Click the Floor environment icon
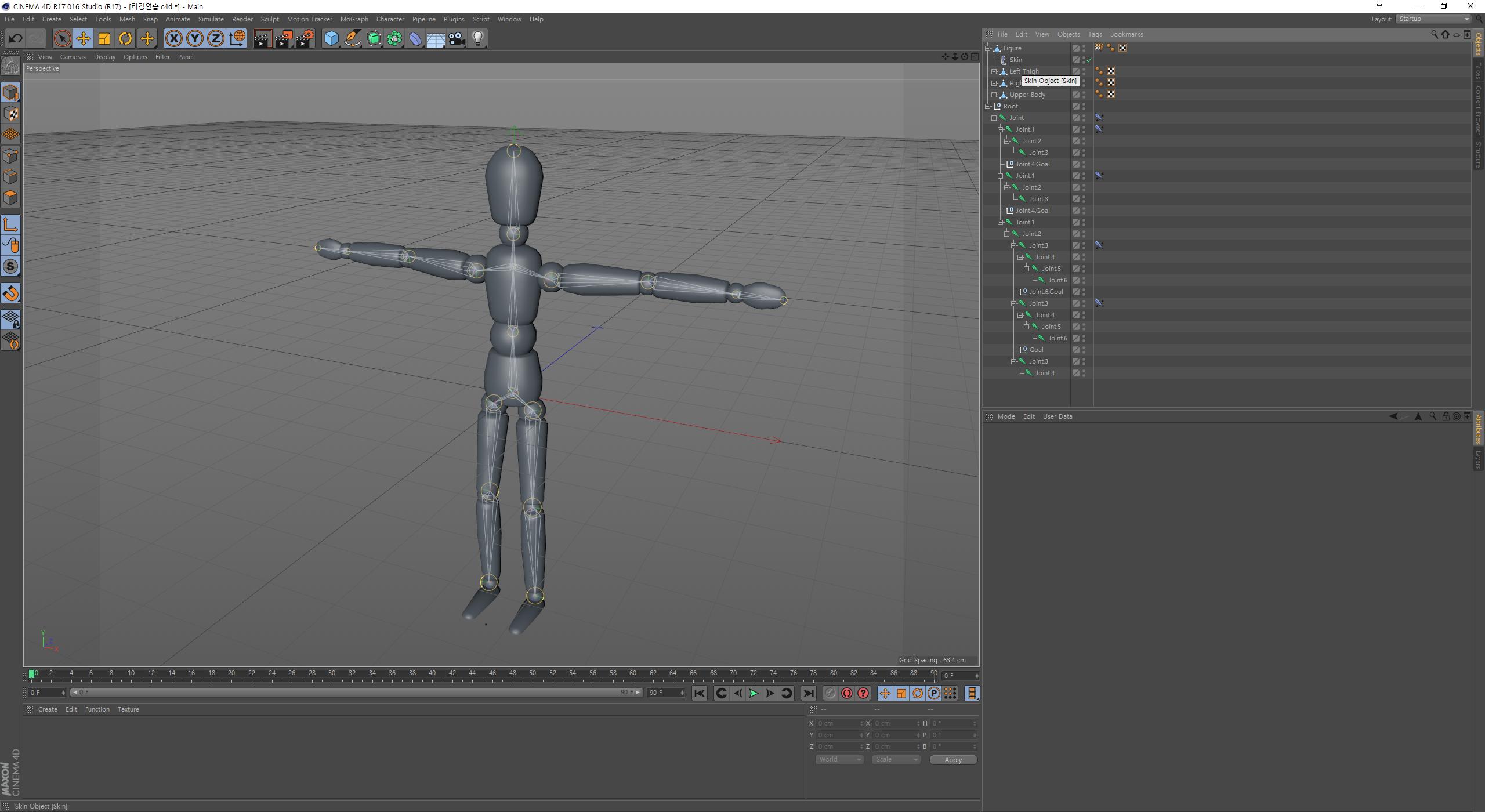 tap(436, 39)
